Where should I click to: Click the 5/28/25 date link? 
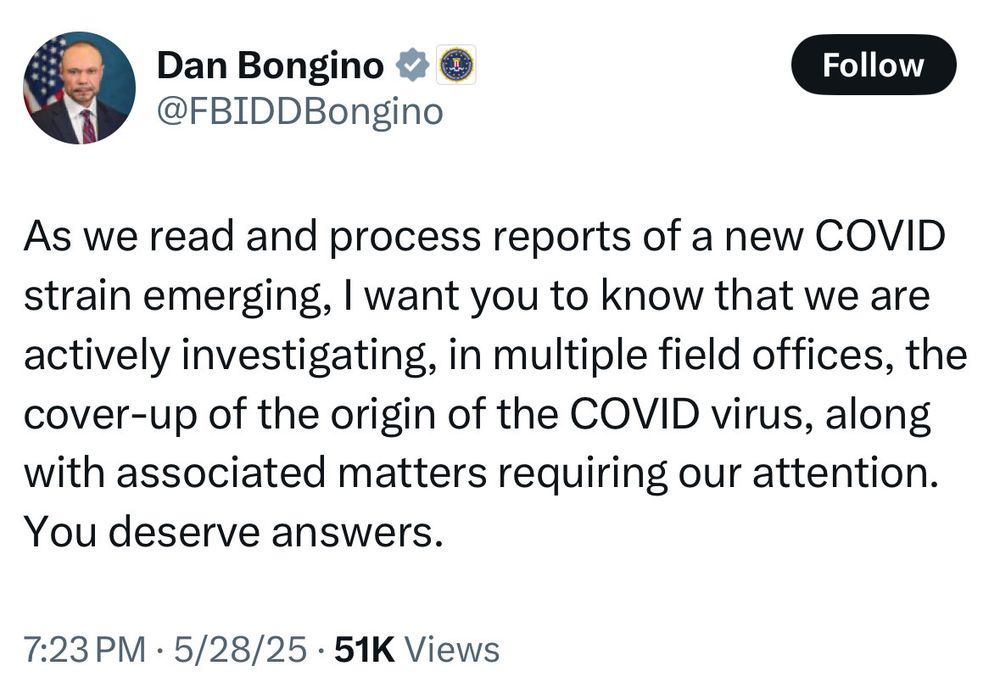point(240,648)
